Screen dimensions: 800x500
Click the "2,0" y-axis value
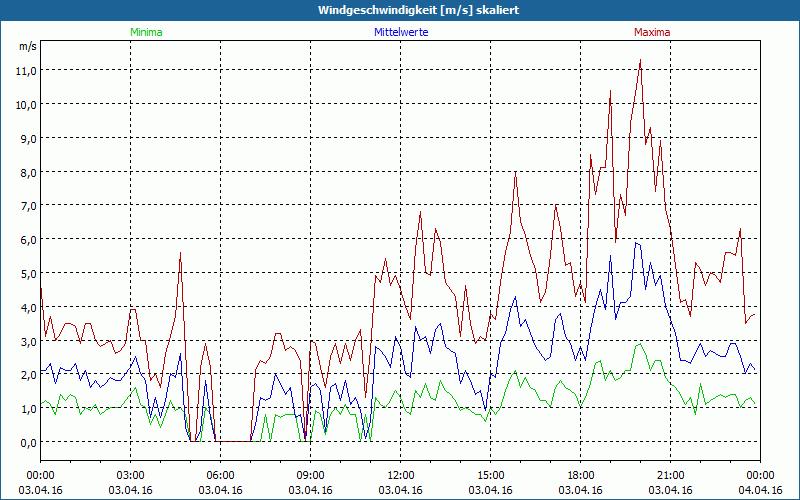29,374
